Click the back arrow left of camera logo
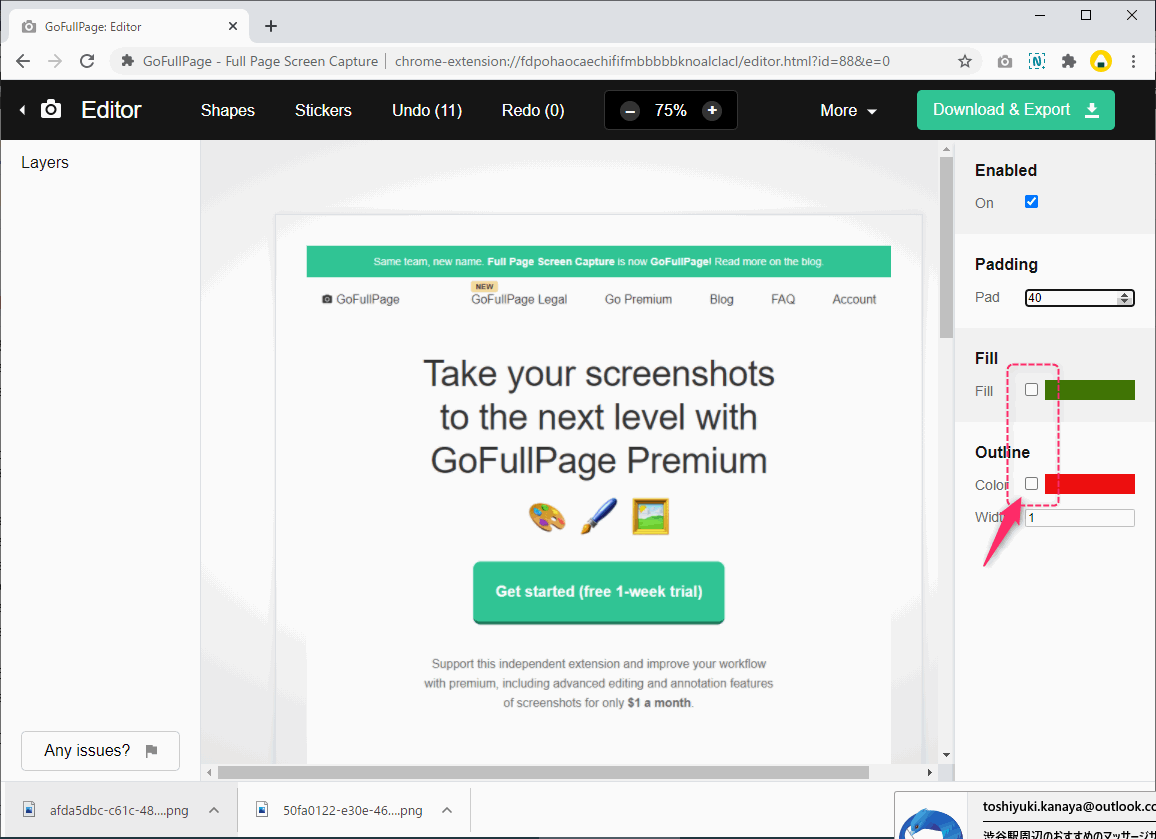 (x=22, y=110)
